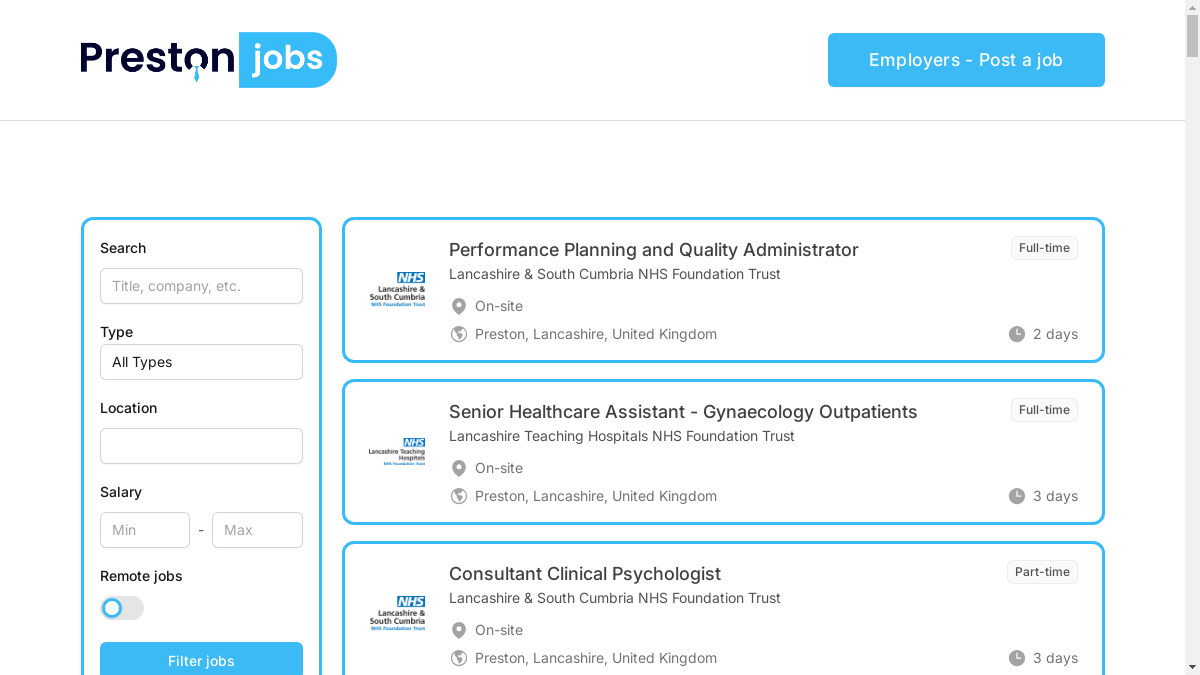Click the globe icon on Senior Healthcare Assistant job
The width and height of the screenshot is (1200, 675).
pyautogui.click(x=459, y=496)
